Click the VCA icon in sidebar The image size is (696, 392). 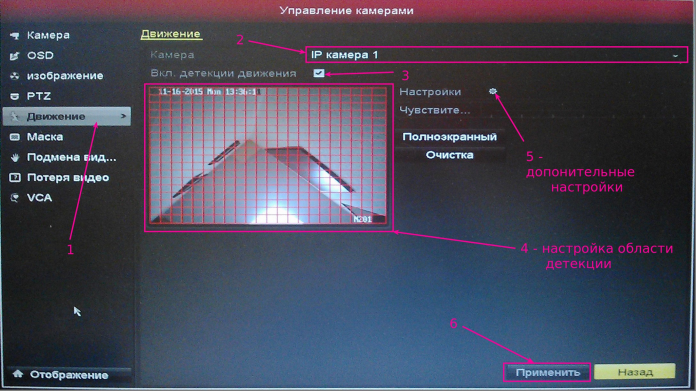[15, 198]
